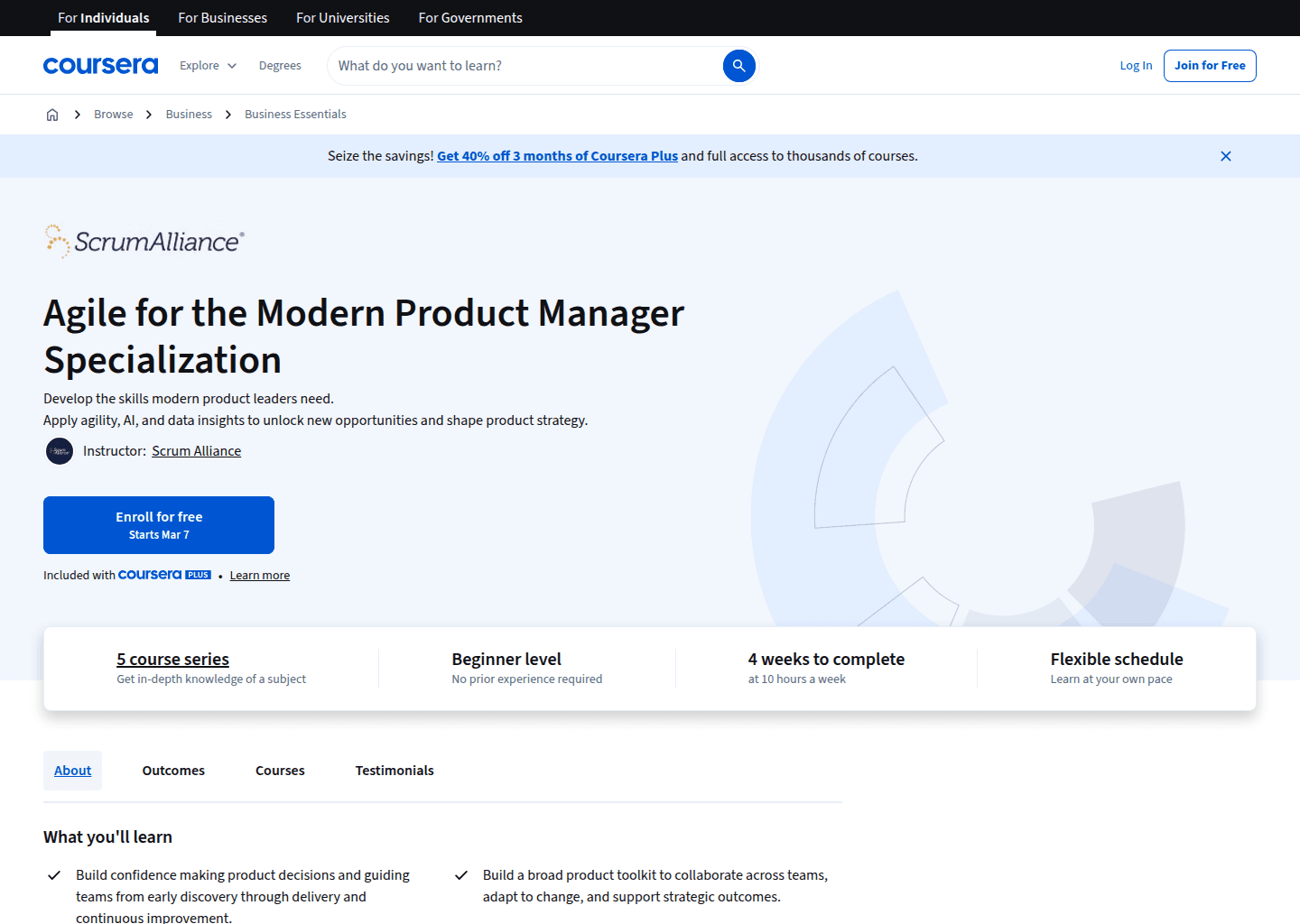Open the Coursera logo homepage link
Image resolution: width=1300 pixels, height=924 pixels.
100,66
